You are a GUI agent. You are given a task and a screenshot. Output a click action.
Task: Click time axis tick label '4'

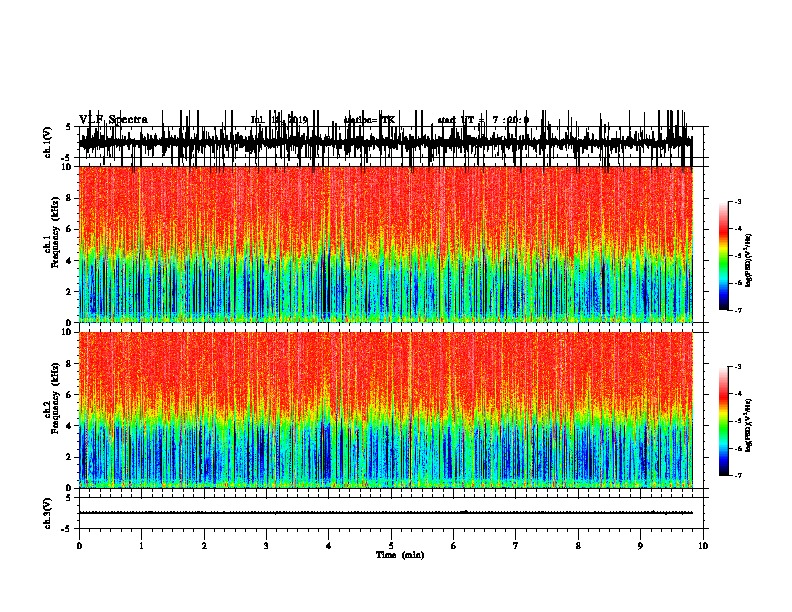click(x=329, y=546)
